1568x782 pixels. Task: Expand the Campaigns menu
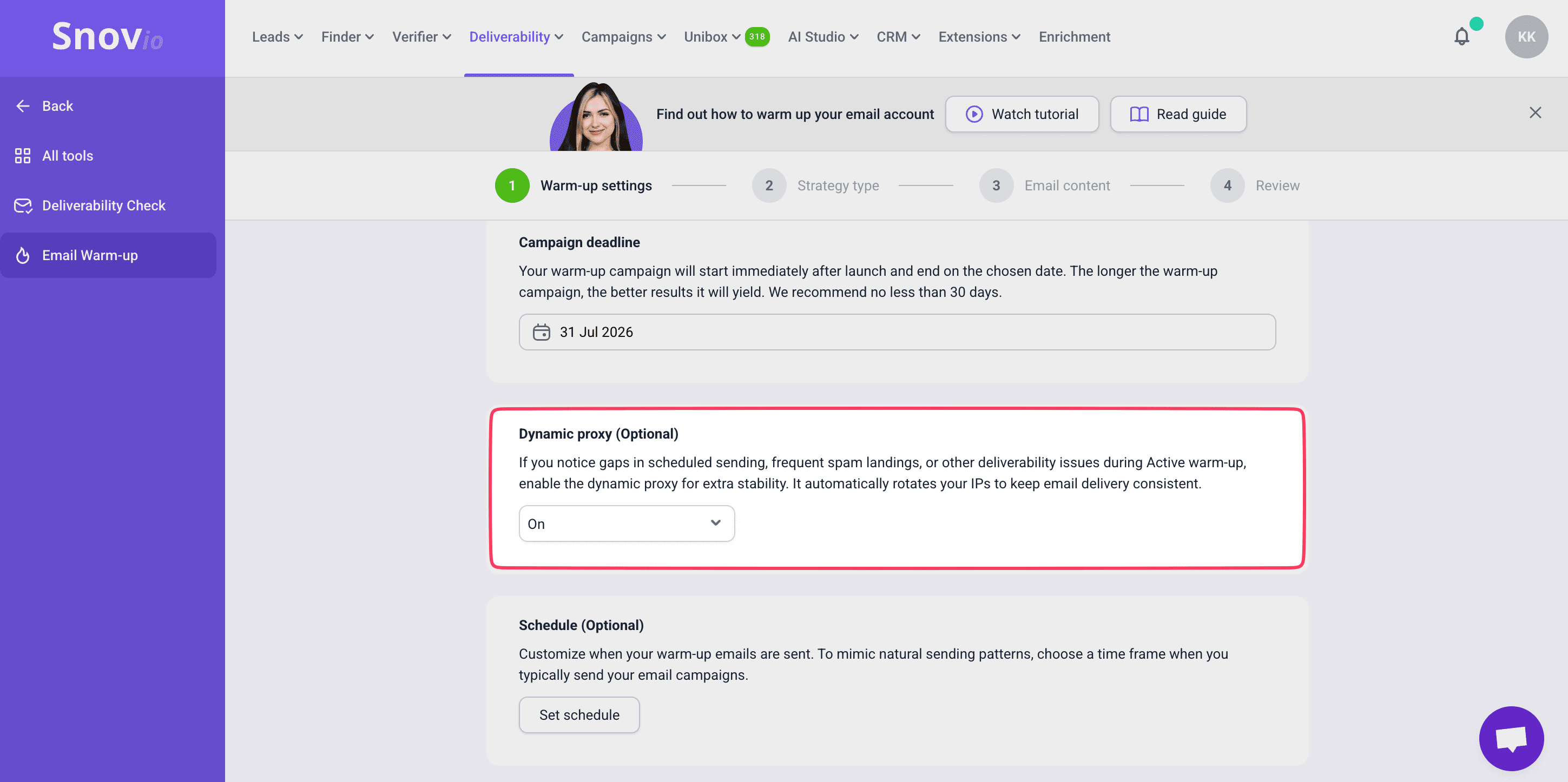[x=623, y=37]
